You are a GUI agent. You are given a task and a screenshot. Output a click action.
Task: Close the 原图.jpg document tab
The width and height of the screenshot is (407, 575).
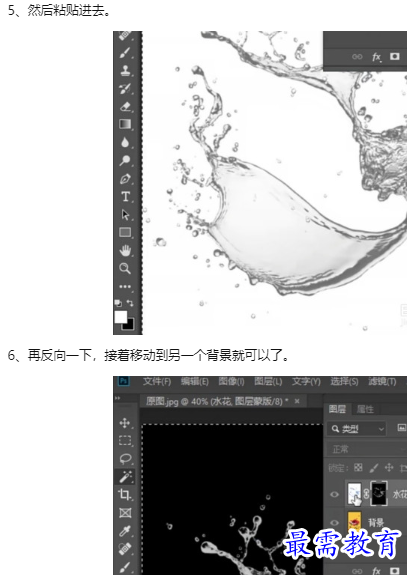click(297, 401)
